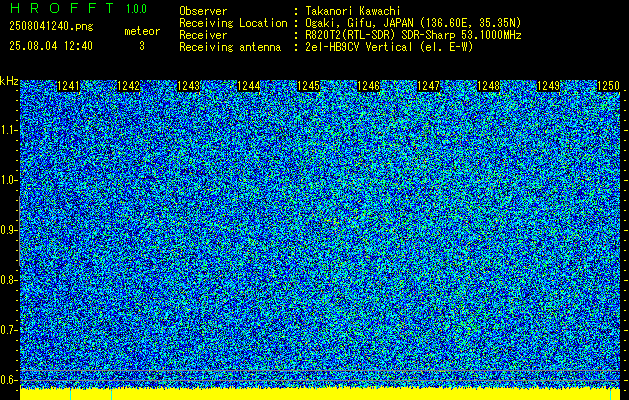This screenshot has width=629, height=400.
Task: Click the 1249 time marker
Action: click(548, 86)
